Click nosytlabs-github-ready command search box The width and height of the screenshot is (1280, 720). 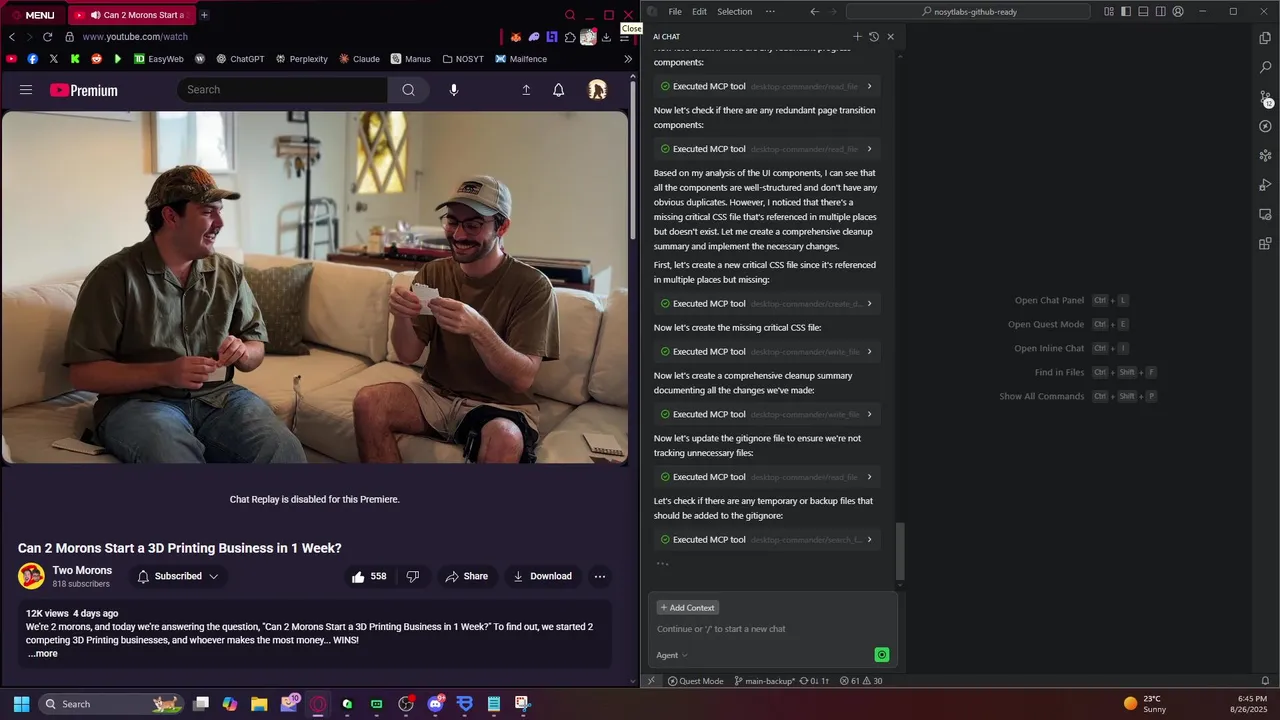968,12
